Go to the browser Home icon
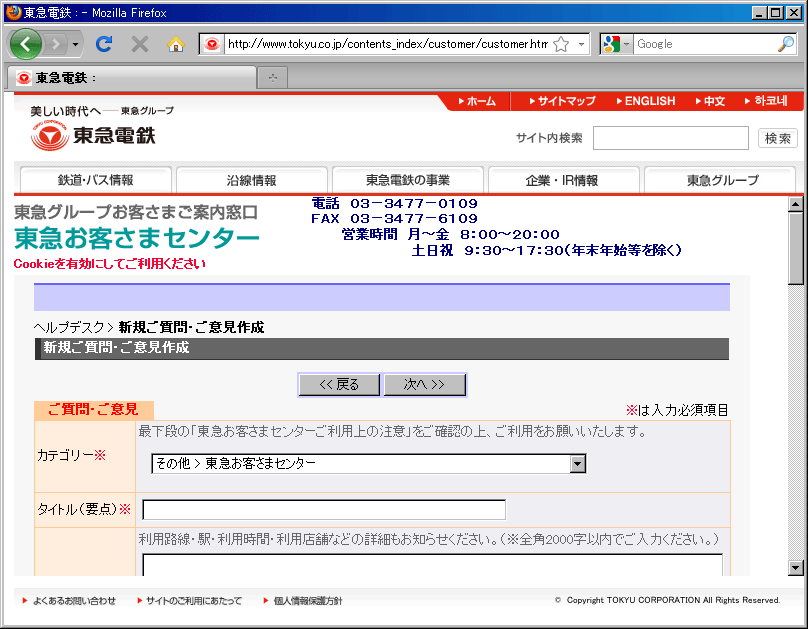This screenshot has height=629, width=808. point(176,44)
